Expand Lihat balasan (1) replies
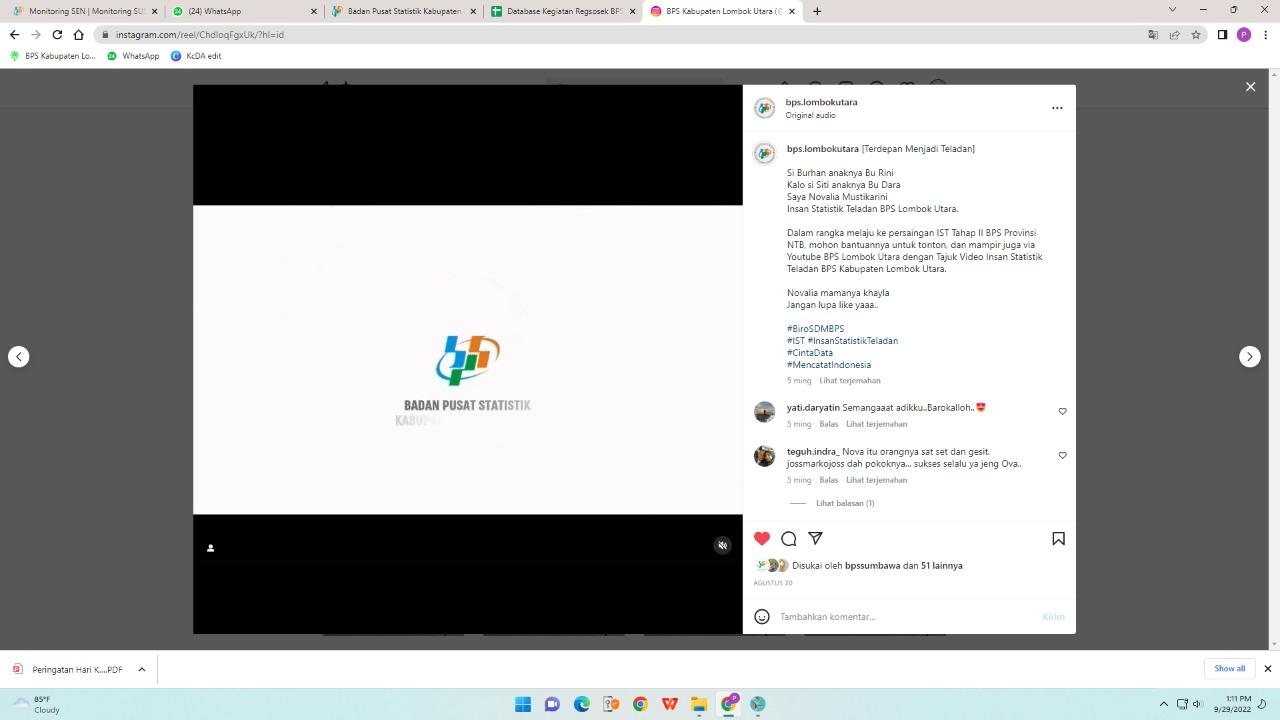 pos(845,503)
